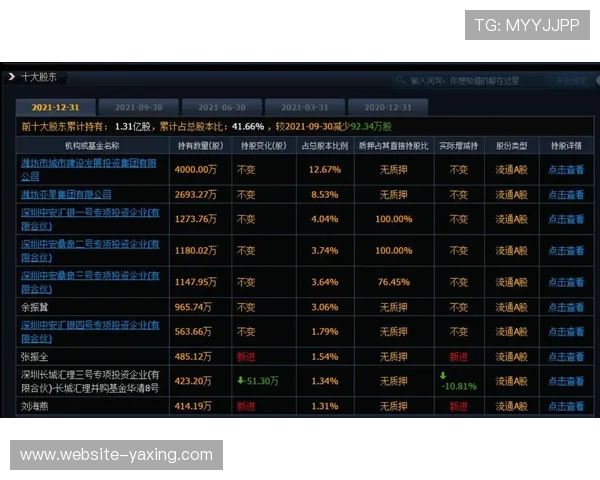The height and width of the screenshot is (480, 600).
Task: Click the 100.00% pledge cell in 1273.76万 row
Action: coord(394,219)
